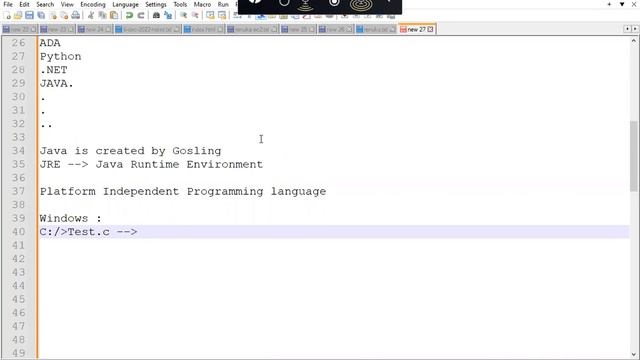Open the Settings menu
Screen dimensions: 640x360
pyautogui.click(x=156, y=4)
